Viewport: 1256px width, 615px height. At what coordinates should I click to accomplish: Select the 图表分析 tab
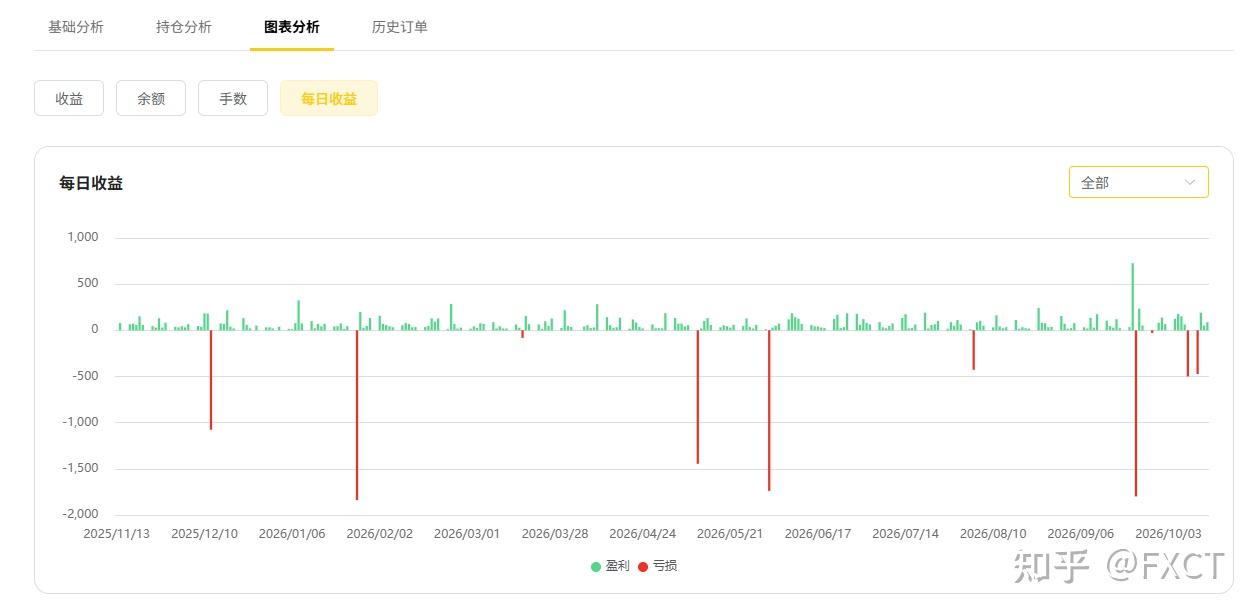pos(292,27)
